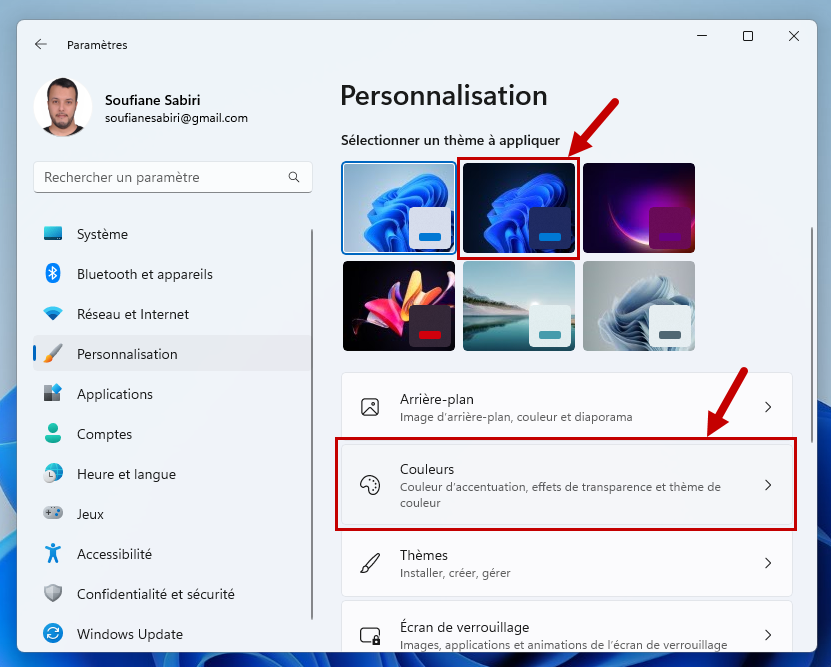Viewport: 831px width, 667px height.
Task: Click user name Soufiane Sabiri
Action: tap(153, 100)
